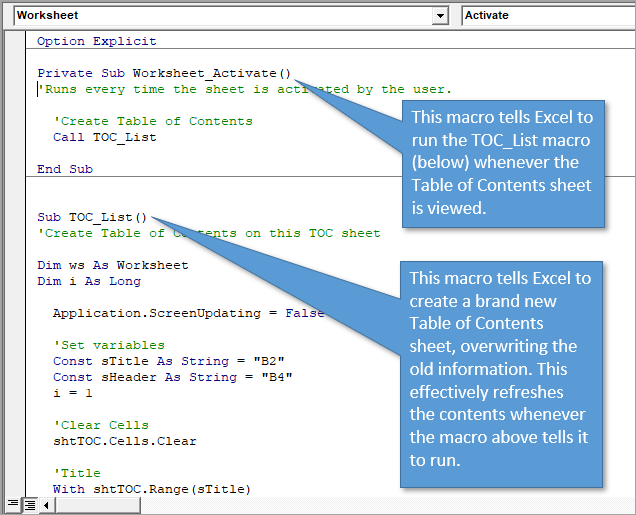Click the 'Option Explicit' line

pos(97,41)
